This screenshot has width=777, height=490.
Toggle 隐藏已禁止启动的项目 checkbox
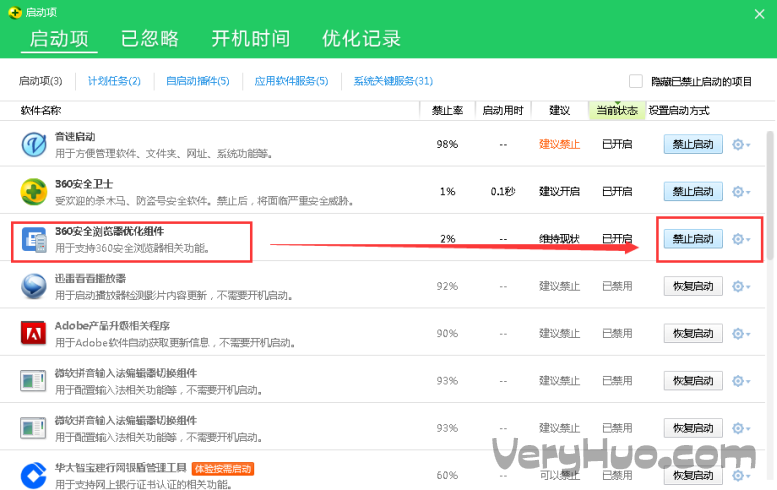click(x=636, y=81)
